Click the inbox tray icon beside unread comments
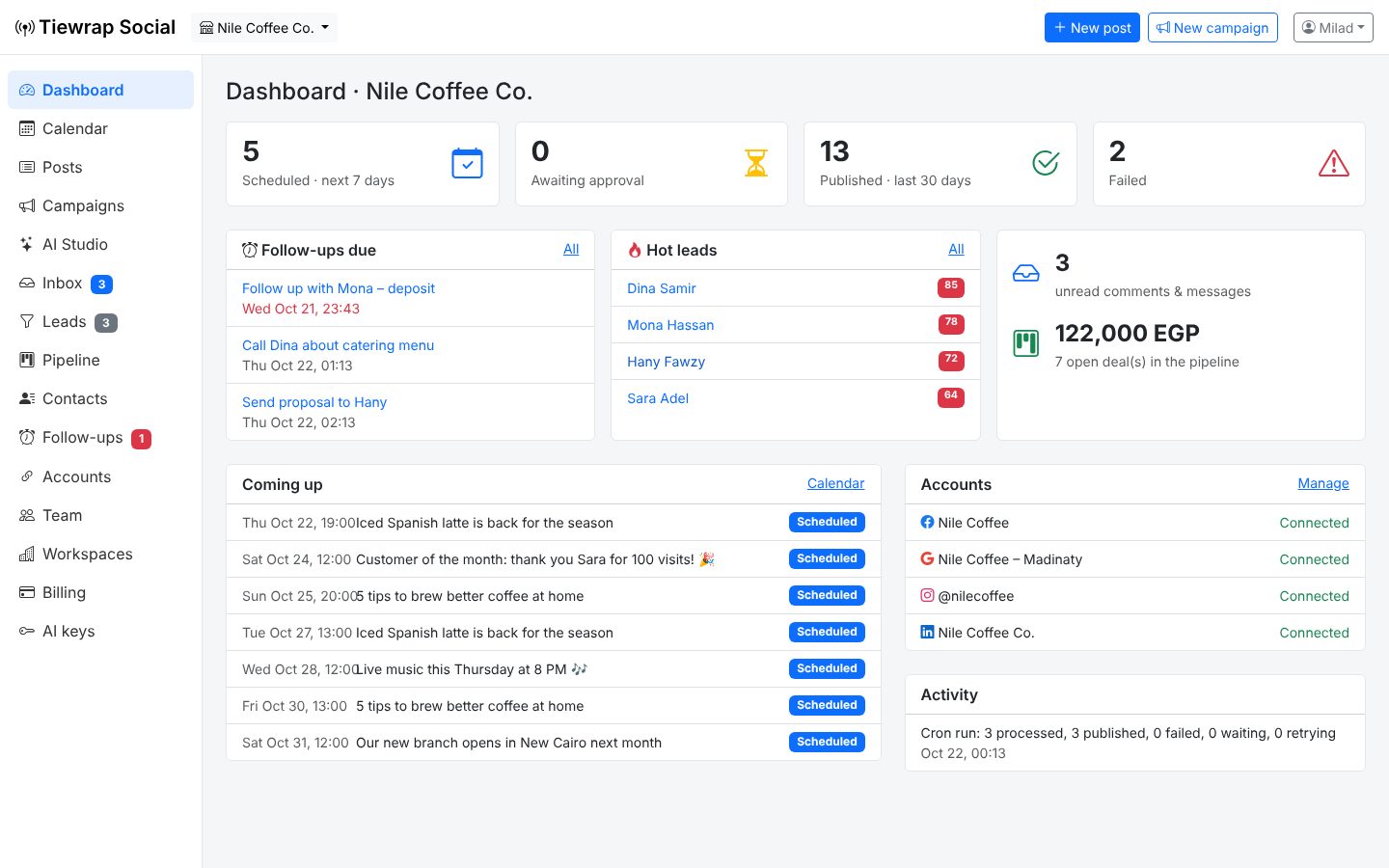This screenshot has width=1389, height=868. point(1026,274)
